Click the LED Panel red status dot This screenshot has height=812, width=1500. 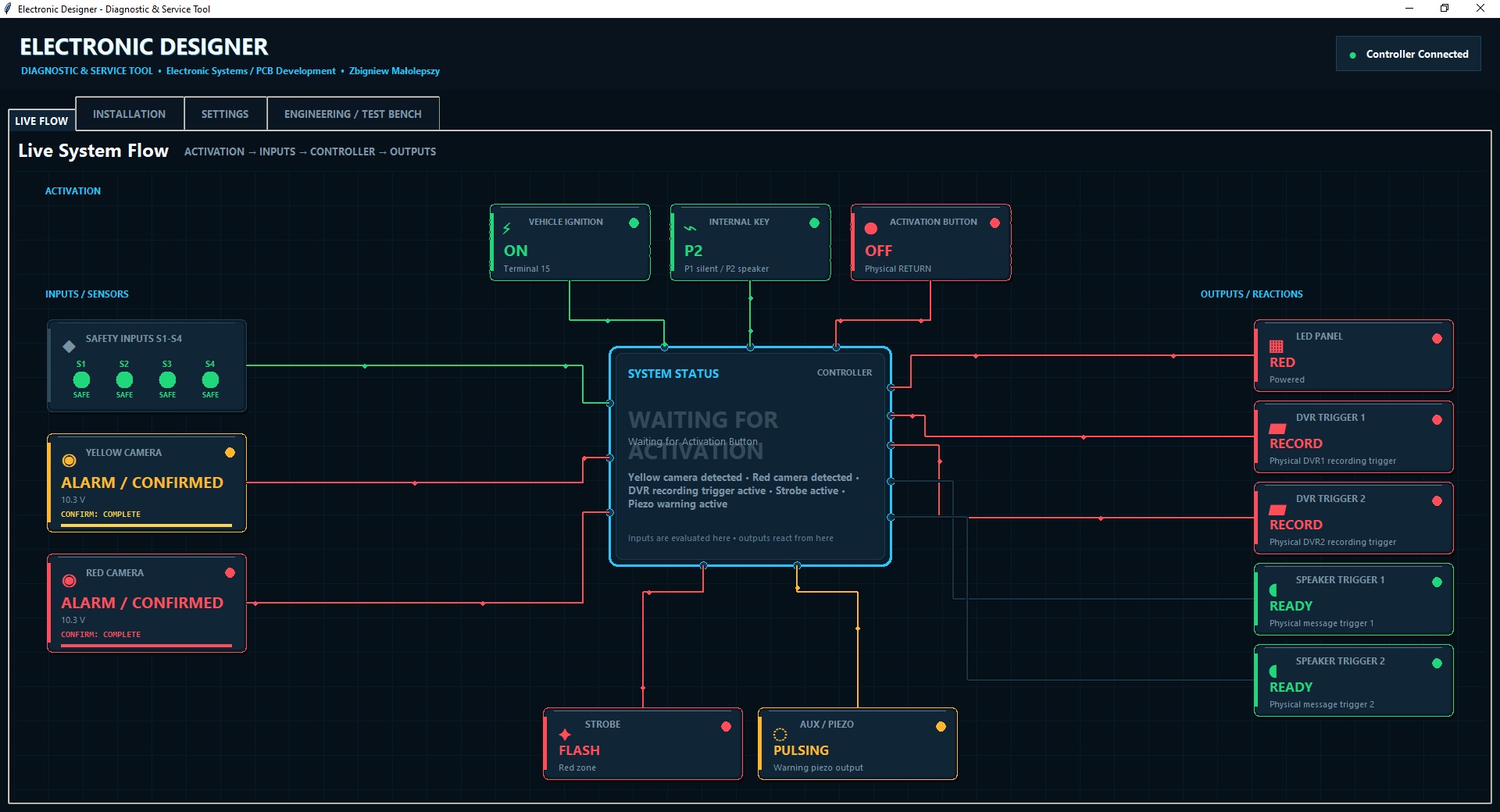point(1437,338)
